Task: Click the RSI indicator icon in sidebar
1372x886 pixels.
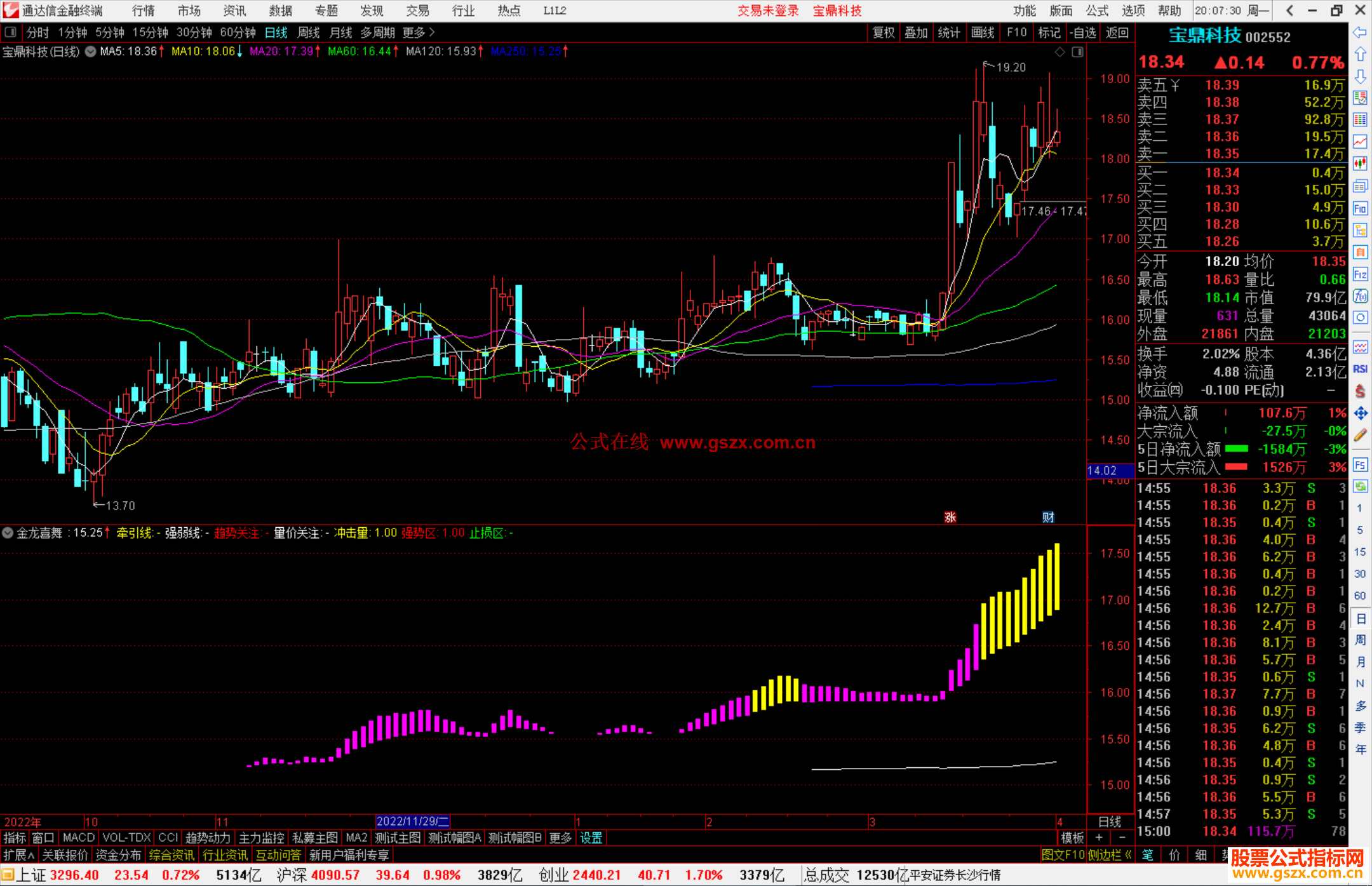Action: (x=1360, y=368)
